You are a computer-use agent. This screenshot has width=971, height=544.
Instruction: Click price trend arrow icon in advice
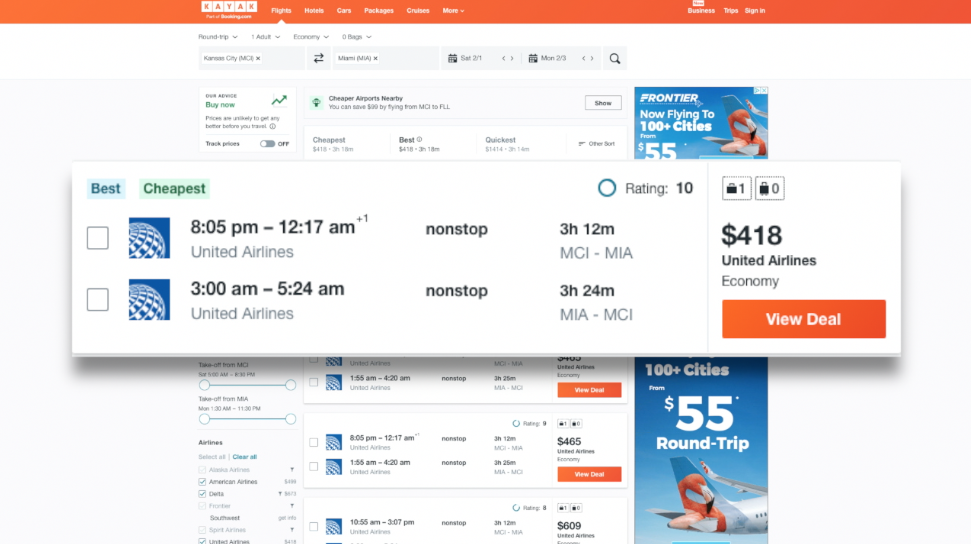[x=279, y=100]
